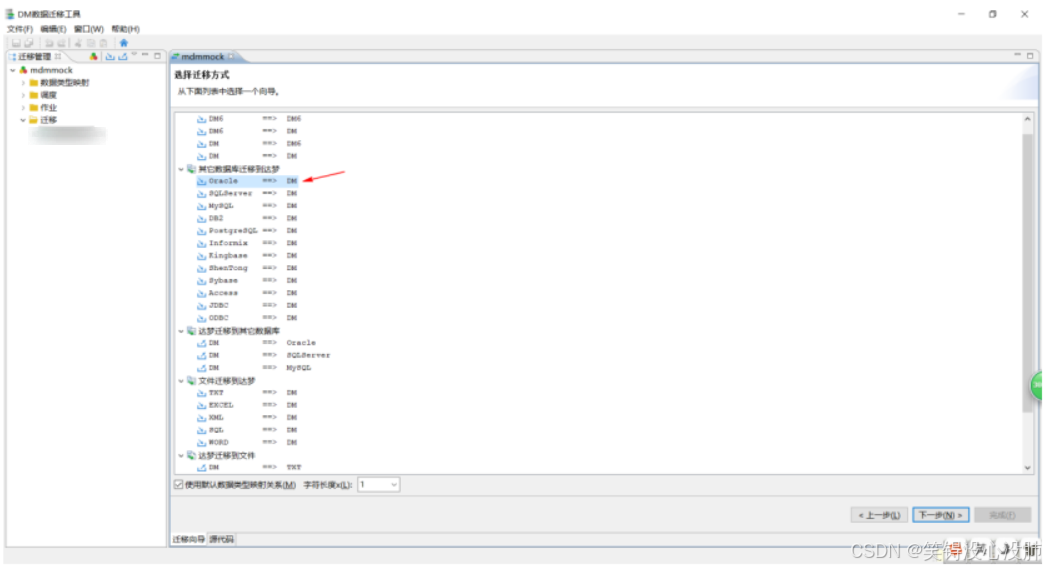Image resolution: width=1046 pixels, height=569 pixels.
Task: Select the WORD ==> DM row
Action: (247, 443)
